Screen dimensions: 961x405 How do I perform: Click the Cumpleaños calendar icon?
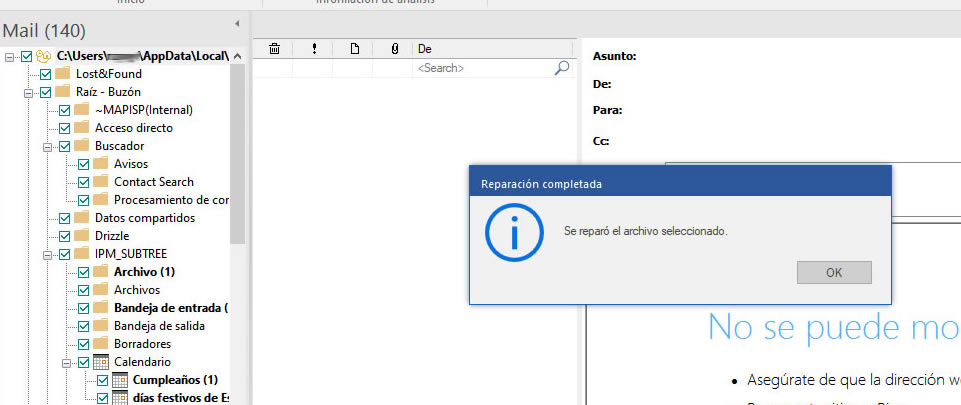pyautogui.click(x=120, y=379)
